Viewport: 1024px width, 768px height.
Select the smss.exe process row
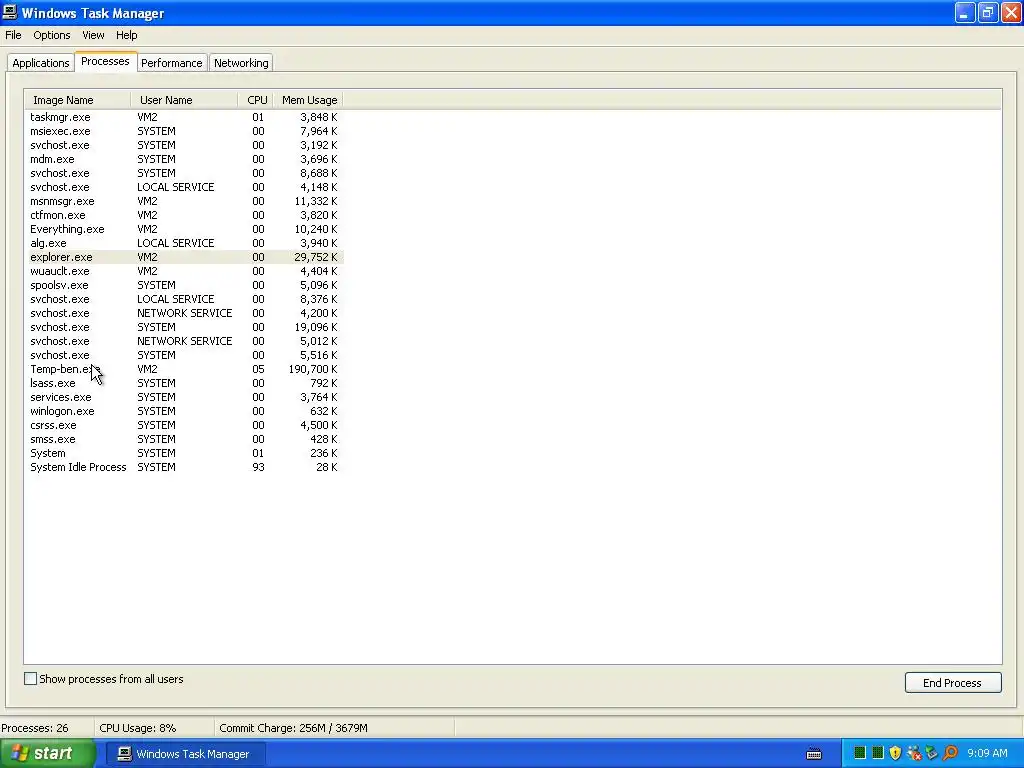coord(184,440)
